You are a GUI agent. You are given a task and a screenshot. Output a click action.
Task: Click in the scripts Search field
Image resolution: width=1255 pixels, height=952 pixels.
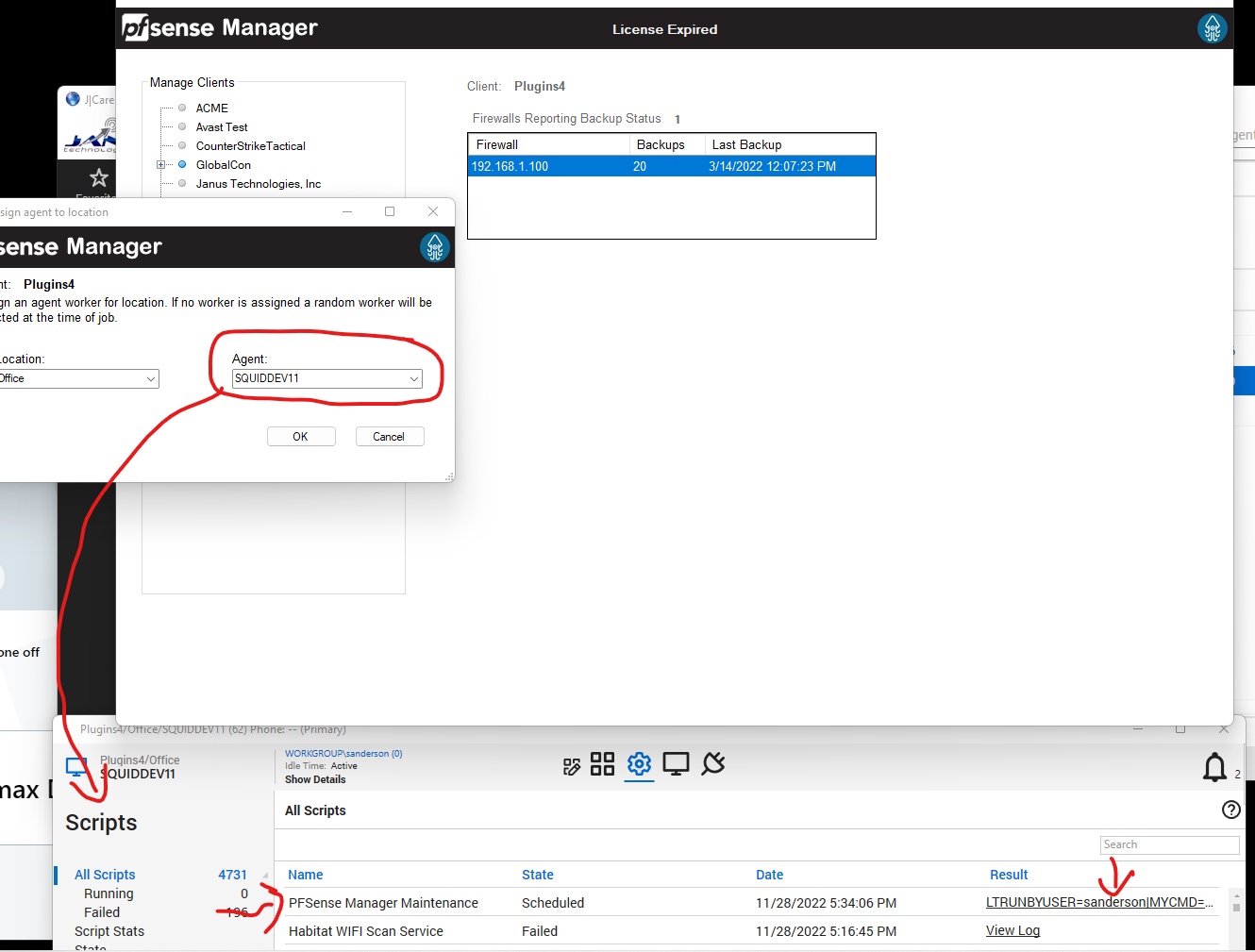click(x=1169, y=844)
